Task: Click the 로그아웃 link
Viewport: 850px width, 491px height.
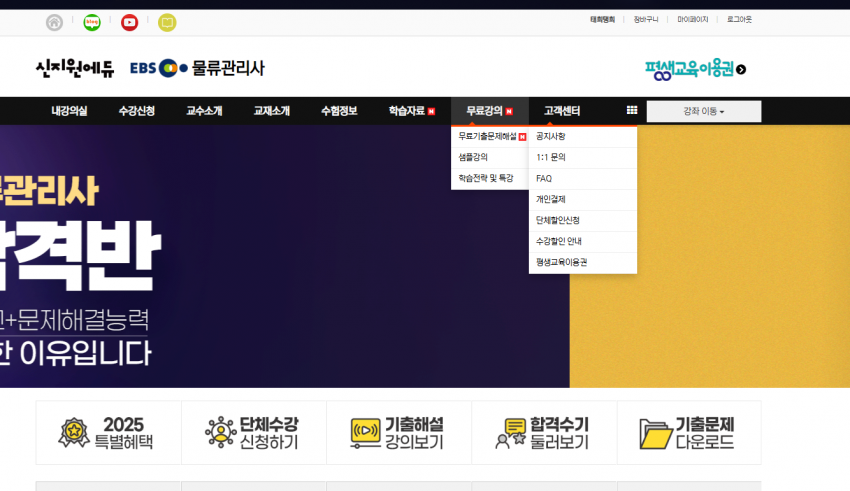Action: coord(739,20)
